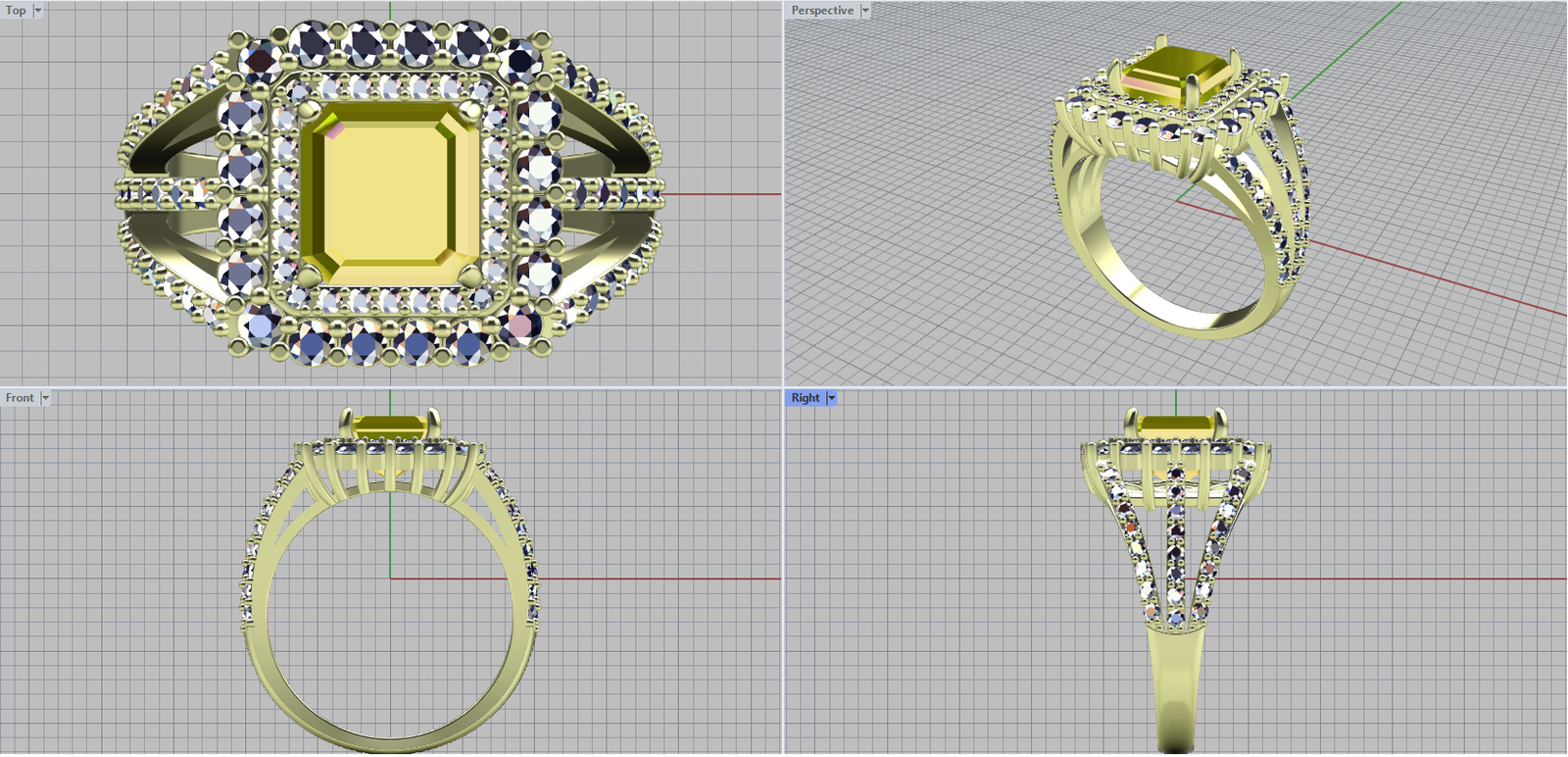Open the Top viewport dropdown arrow
This screenshot has width=1568, height=757.
[x=38, y=10]
